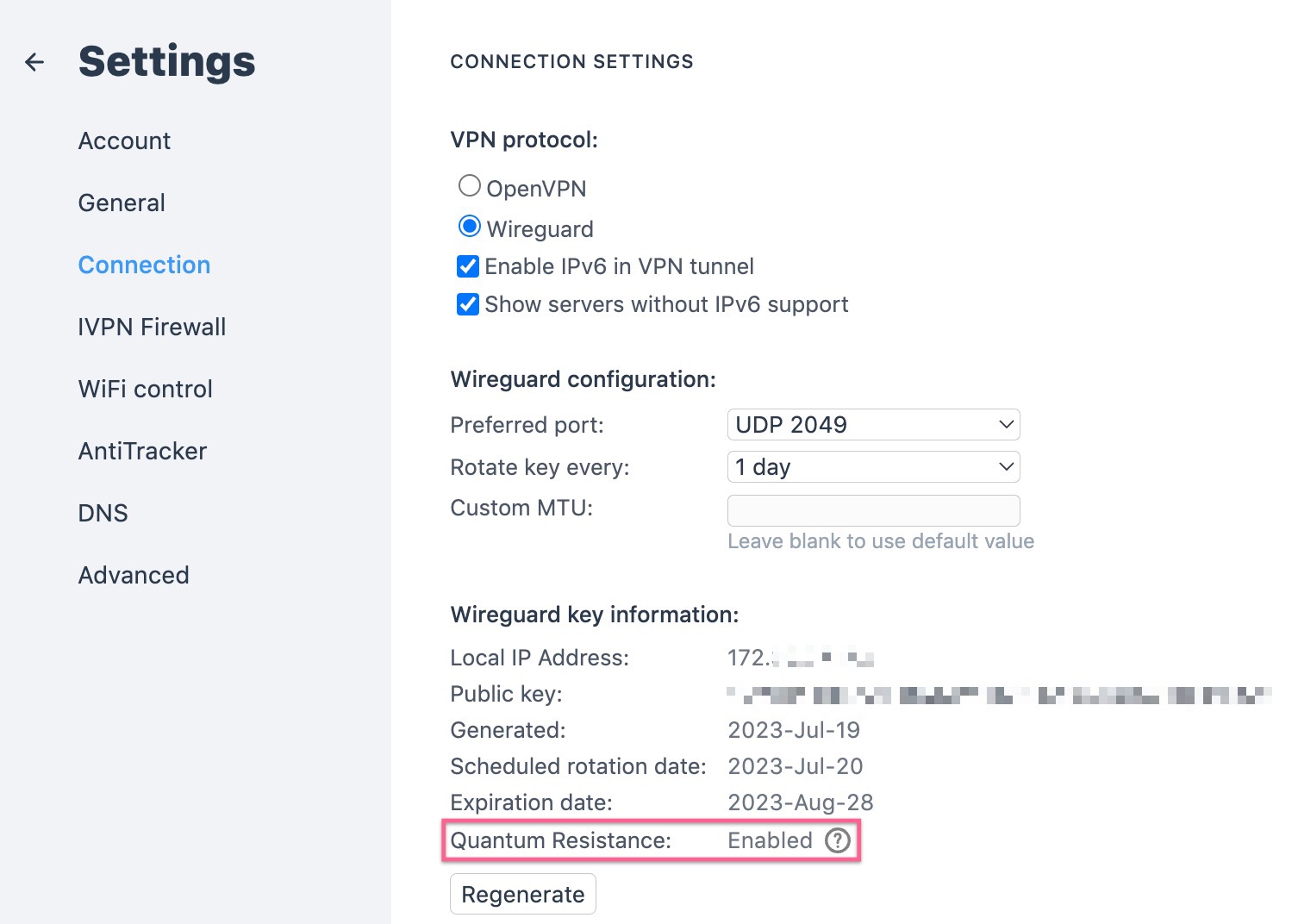
Task: Open the General settings section
Action: click(x=122, y=203)
